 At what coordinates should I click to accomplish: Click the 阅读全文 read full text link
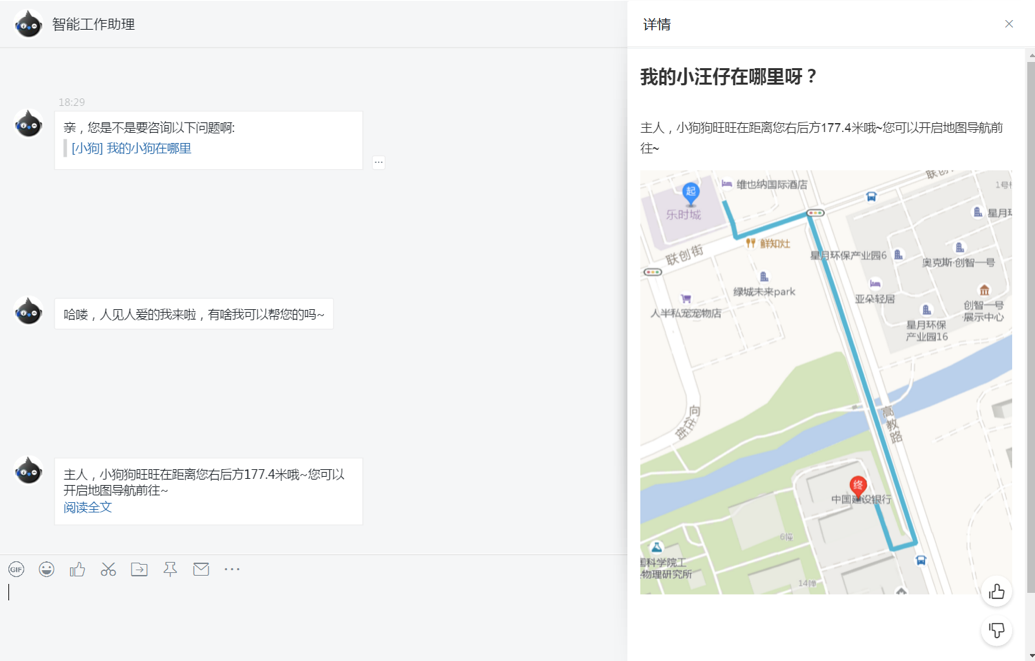coord(88,507)
